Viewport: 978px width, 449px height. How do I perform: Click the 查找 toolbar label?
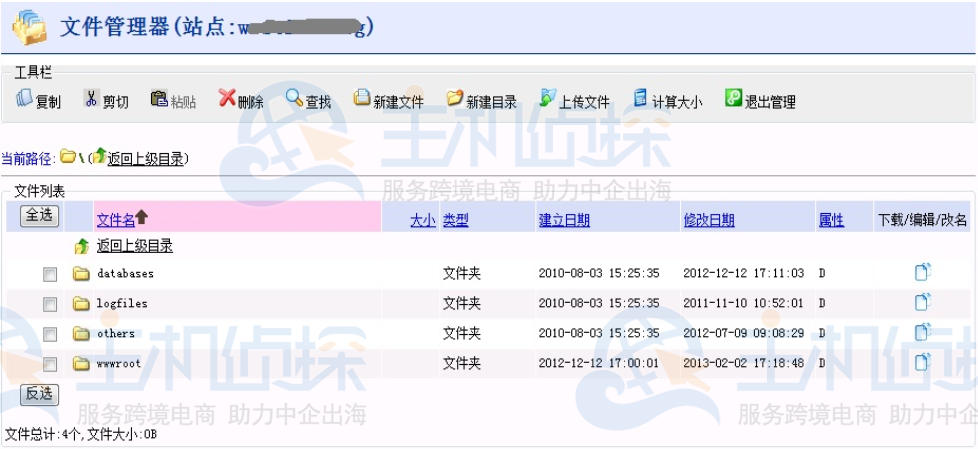point(318,102)
